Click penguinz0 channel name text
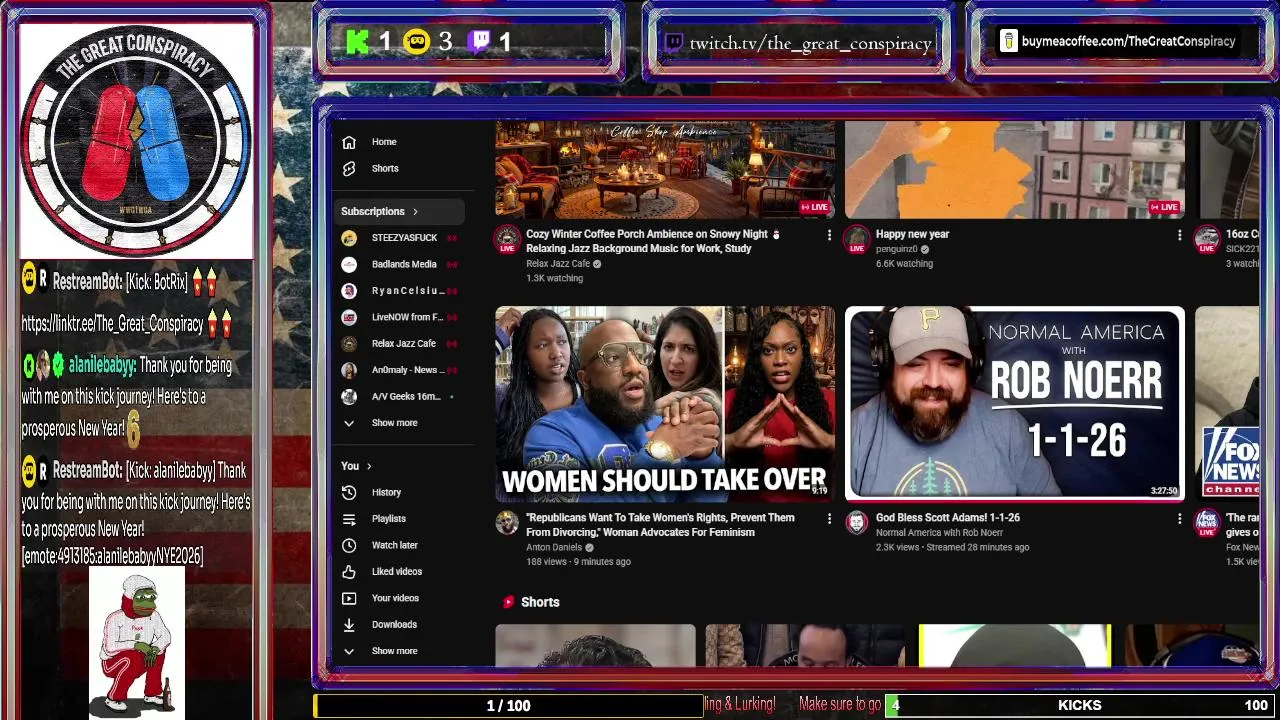1280x720 pixels. click(896, 249)
